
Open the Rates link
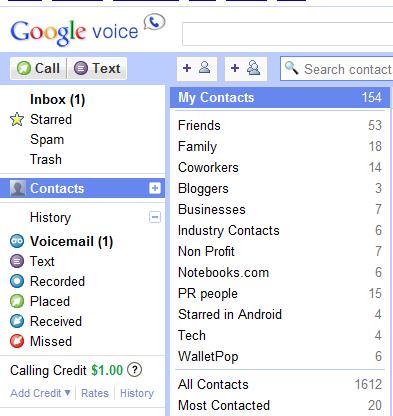pos(95,393)
